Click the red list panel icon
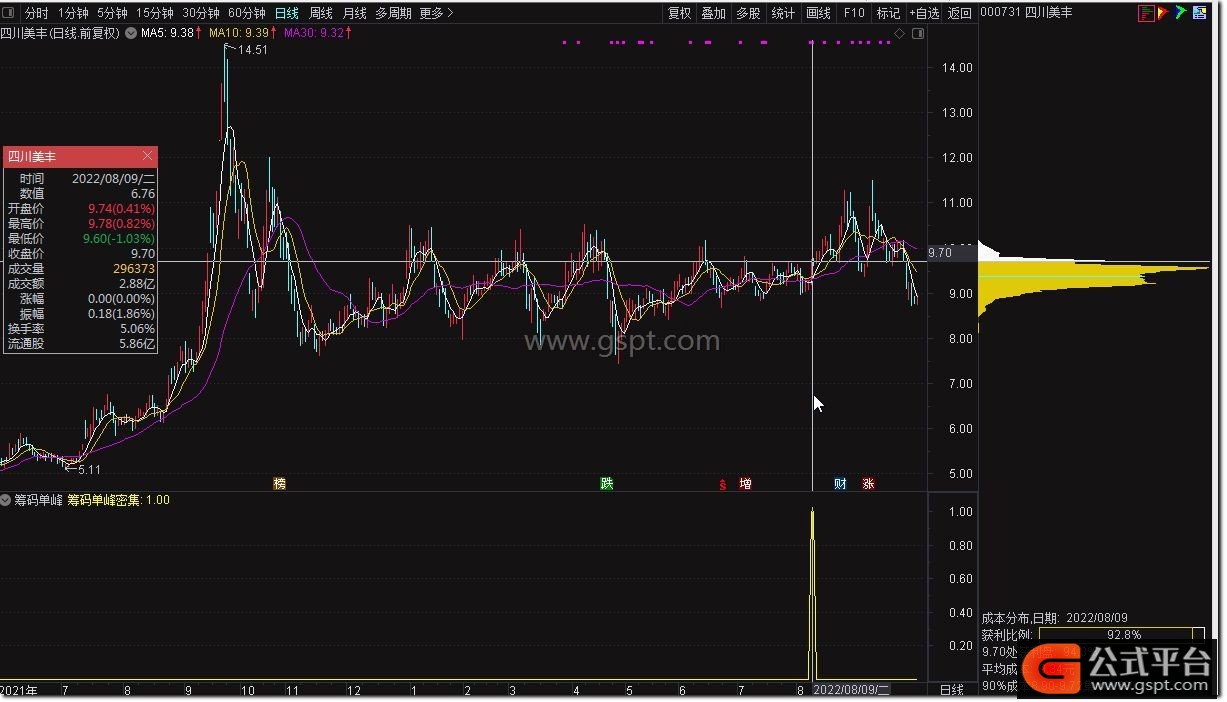 pyautogui.click(x=1146, y=13)
